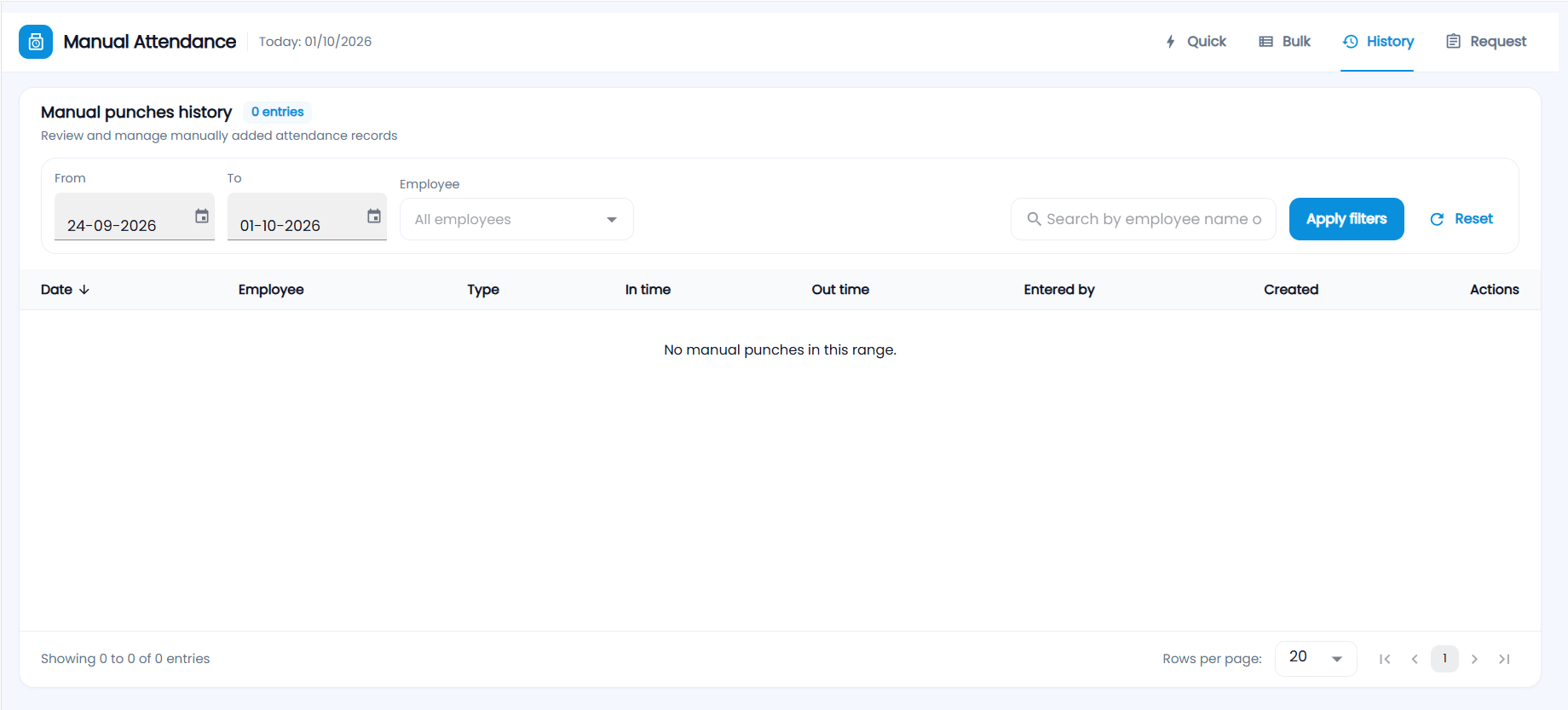Go to the next page arrow
1568x710 pixels.
[x=1474, y=659]
